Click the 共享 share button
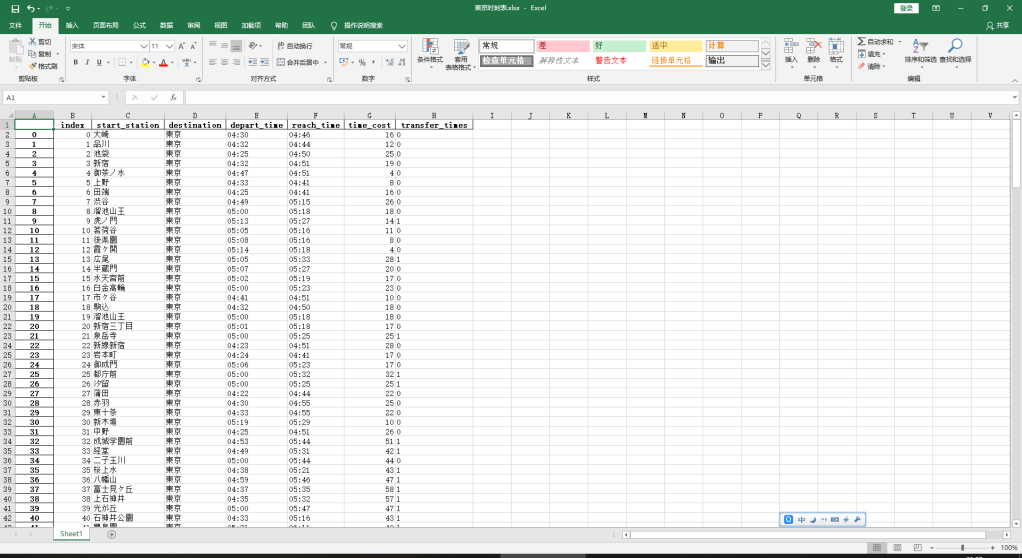Screen dimensions: 1022x558 click(x=997, y=25)
